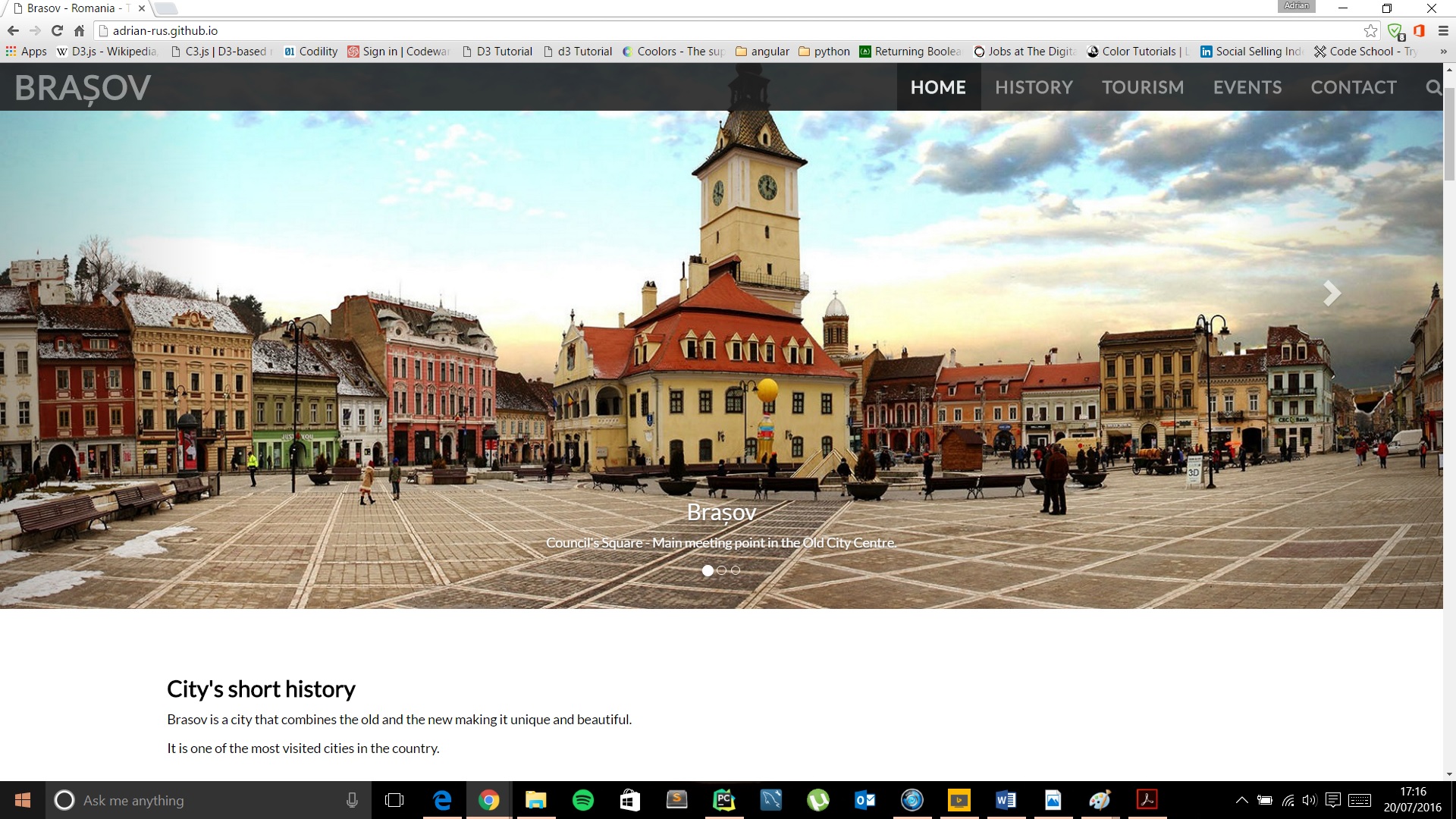Click the BRAȘOV brand logo link

pos(83,88)
